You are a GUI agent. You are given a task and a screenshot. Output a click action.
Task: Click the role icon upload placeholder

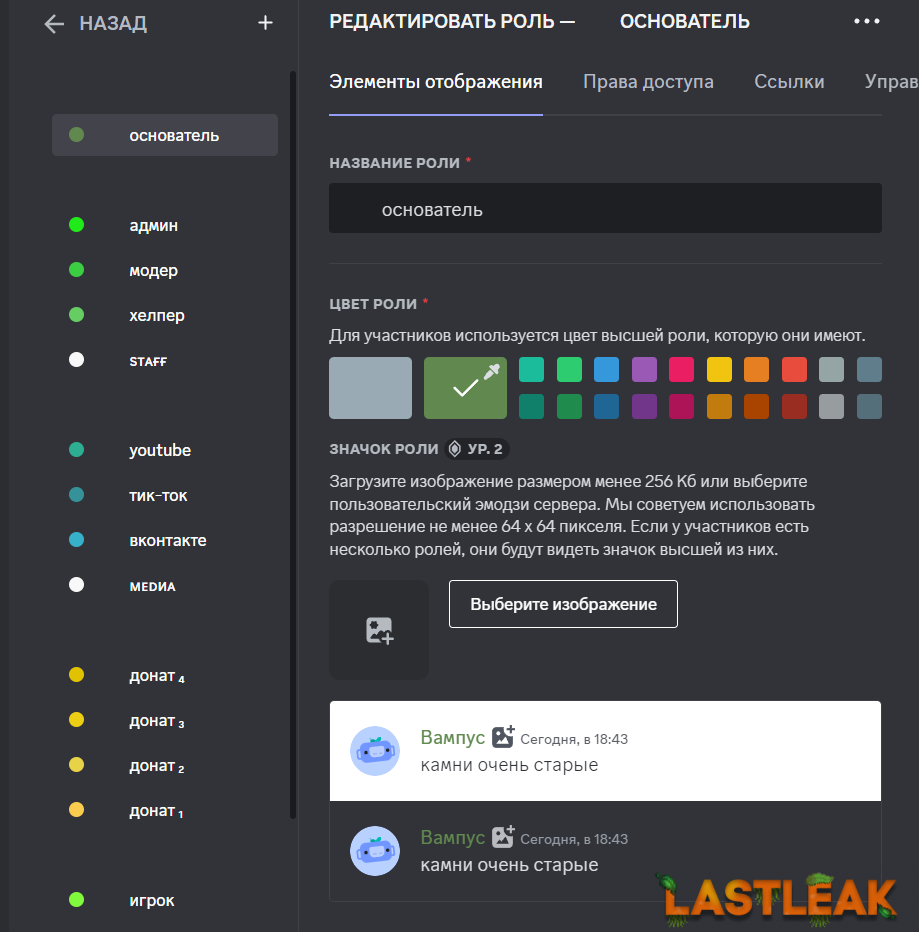point(379,630)
